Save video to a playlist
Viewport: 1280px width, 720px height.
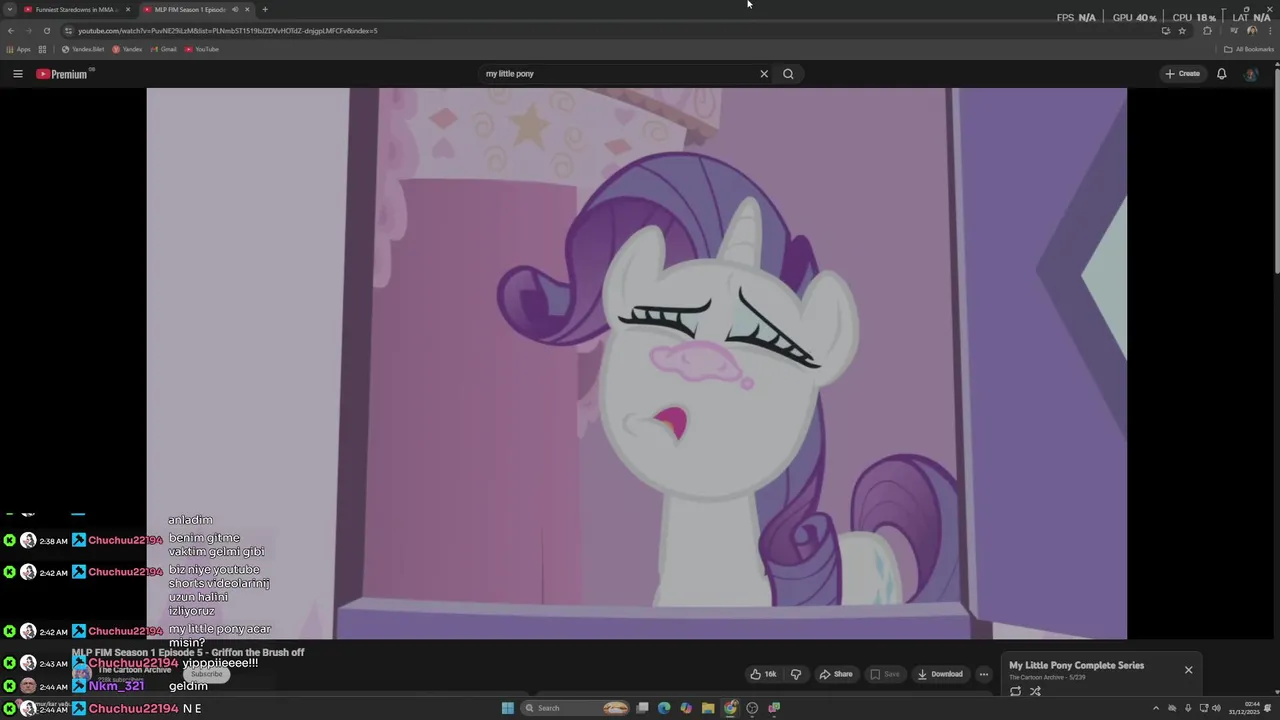tap(885, 674)
